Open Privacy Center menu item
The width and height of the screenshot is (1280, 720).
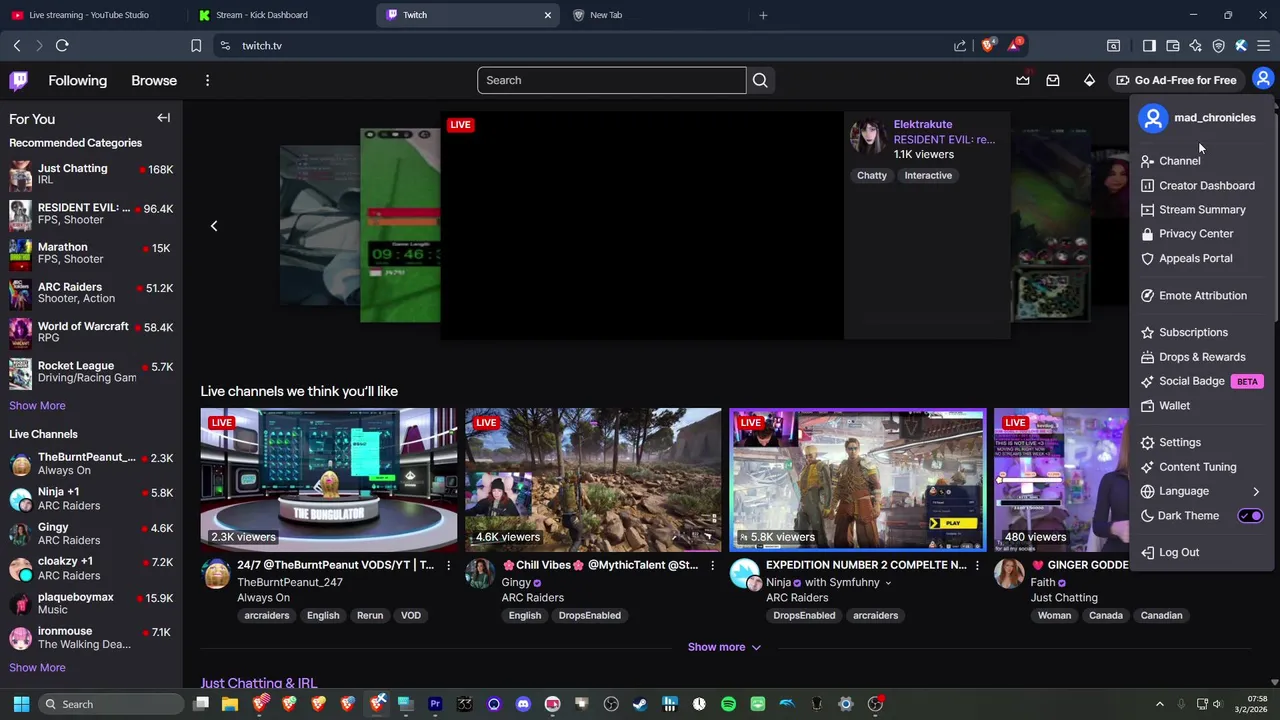(x=1203, y=234)
